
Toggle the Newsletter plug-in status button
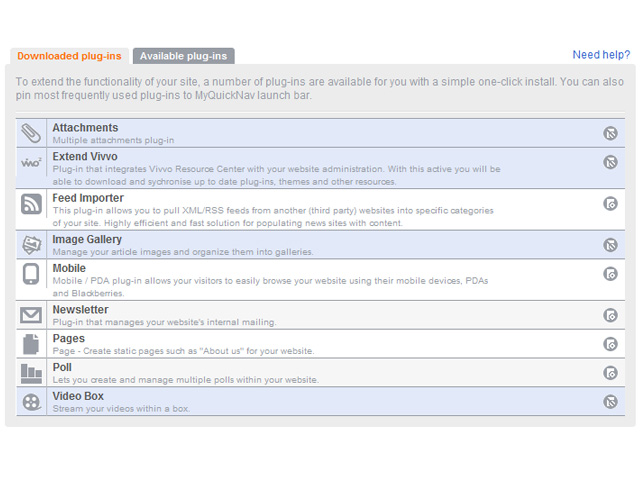pos(610,316)
